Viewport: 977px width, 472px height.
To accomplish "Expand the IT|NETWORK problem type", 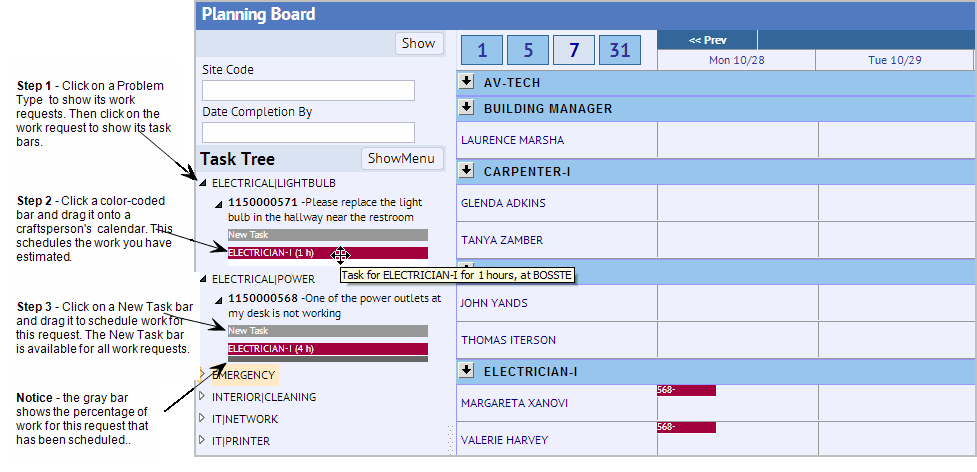I will (x=204, y=419).
